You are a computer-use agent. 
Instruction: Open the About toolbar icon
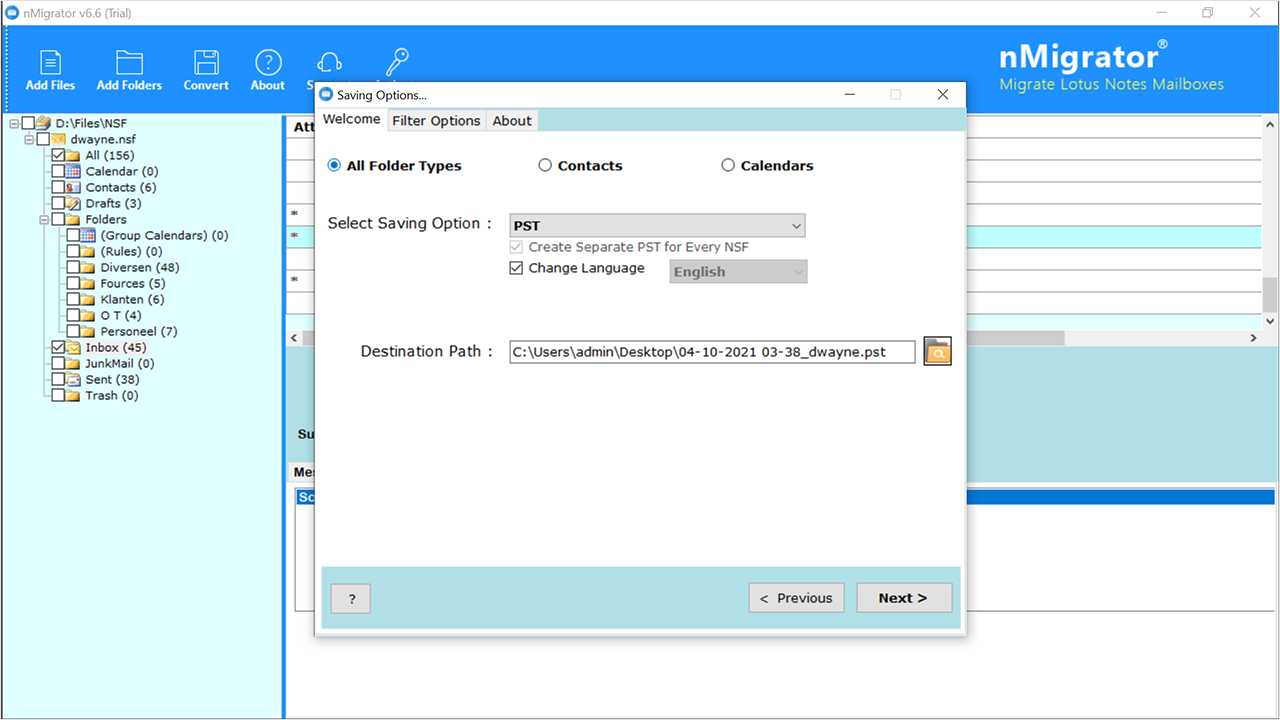(268, 62)
